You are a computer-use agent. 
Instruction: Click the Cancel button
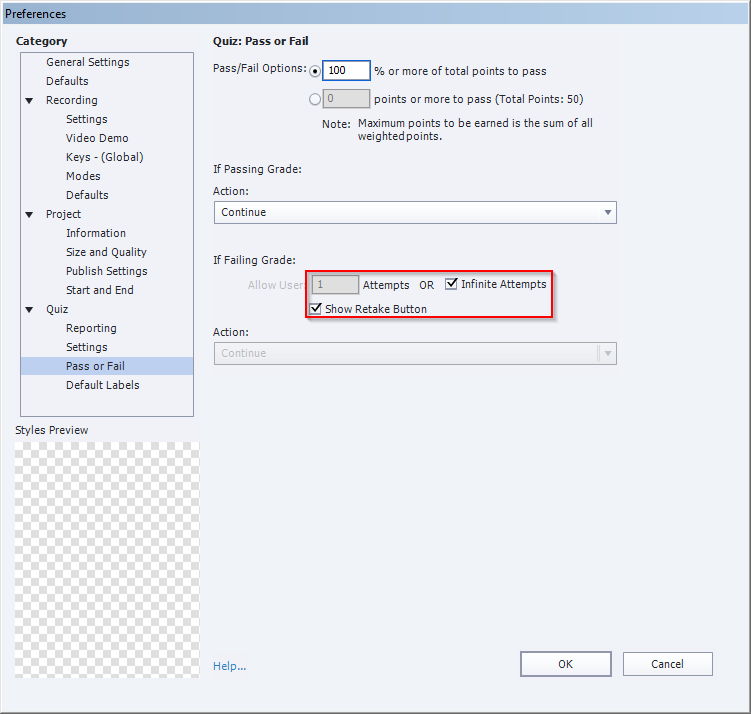667,664
